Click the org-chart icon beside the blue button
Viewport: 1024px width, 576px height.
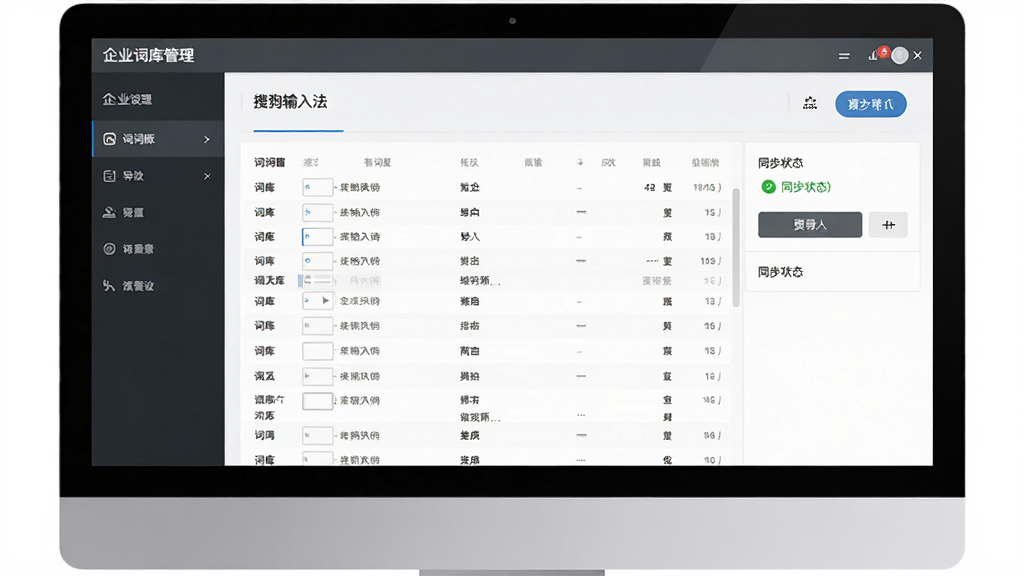[810, 103]
